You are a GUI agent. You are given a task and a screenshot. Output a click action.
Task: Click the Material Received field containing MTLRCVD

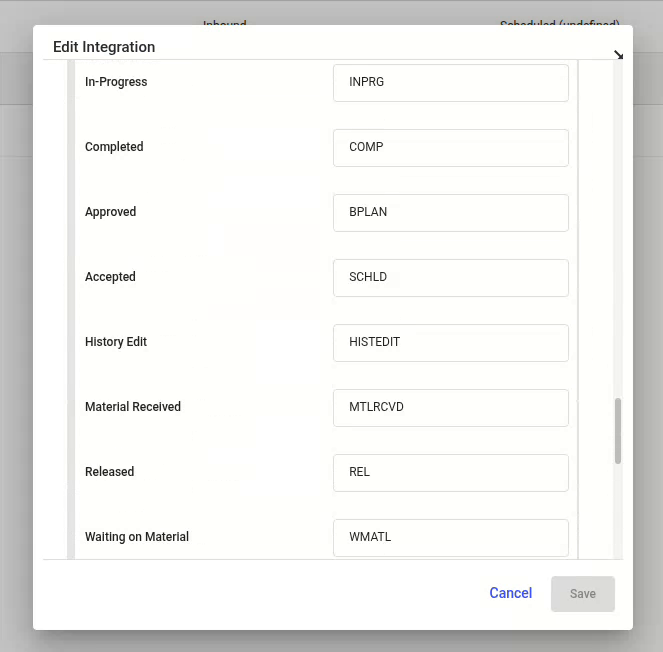tap(451, 408)
